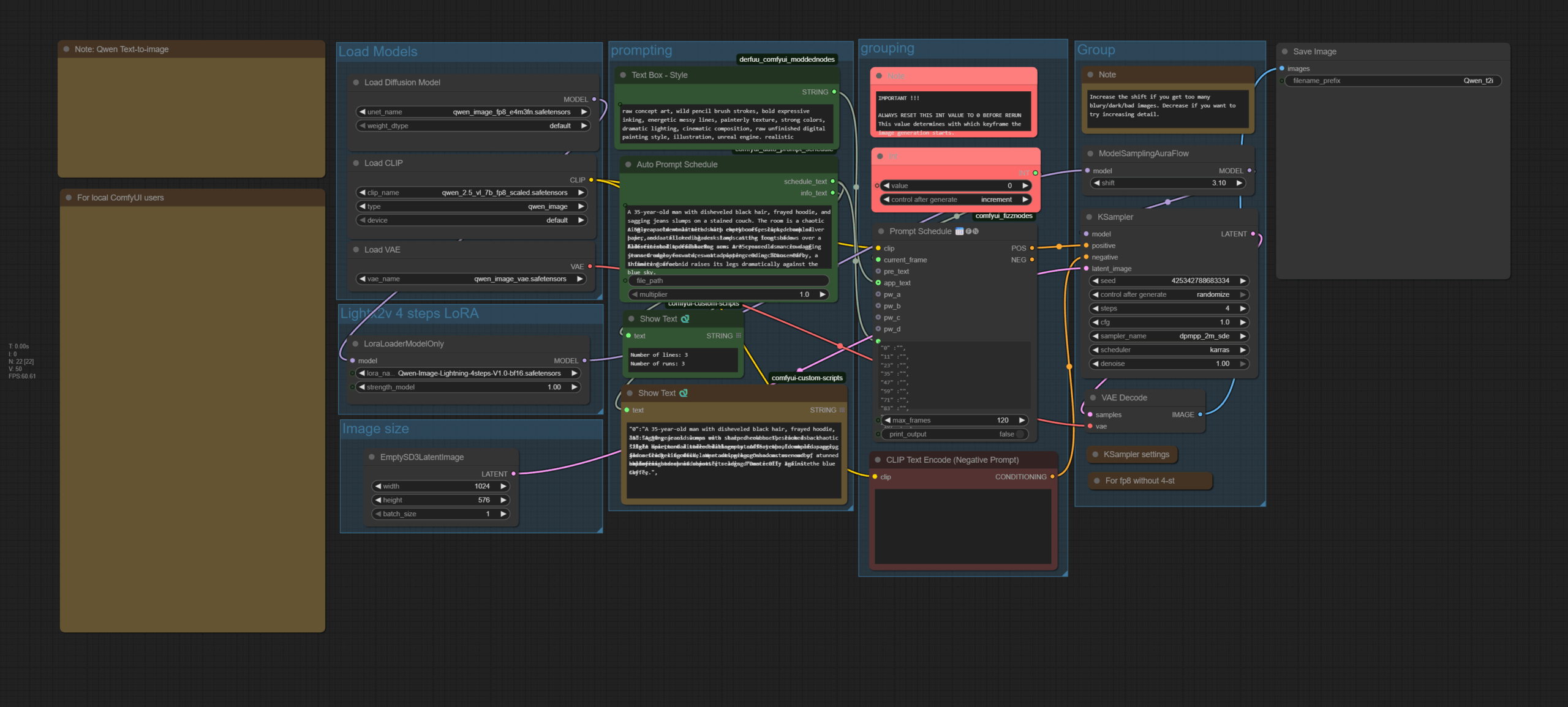Click decrement arrow on width widget
The width and height of the screenshot is (1568, 707).
tap(378, 487)
